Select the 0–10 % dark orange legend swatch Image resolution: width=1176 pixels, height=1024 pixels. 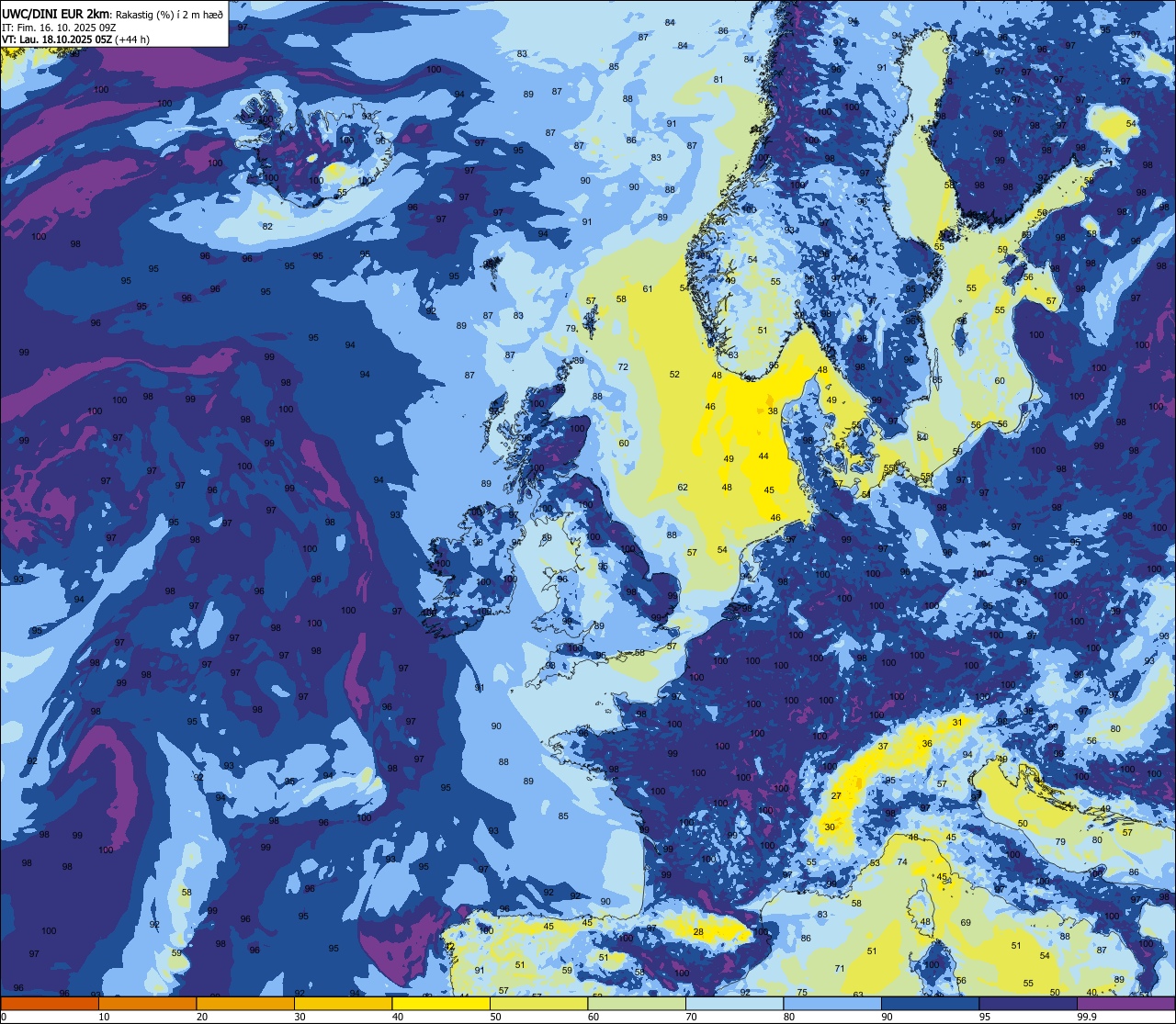point(50,1003)
